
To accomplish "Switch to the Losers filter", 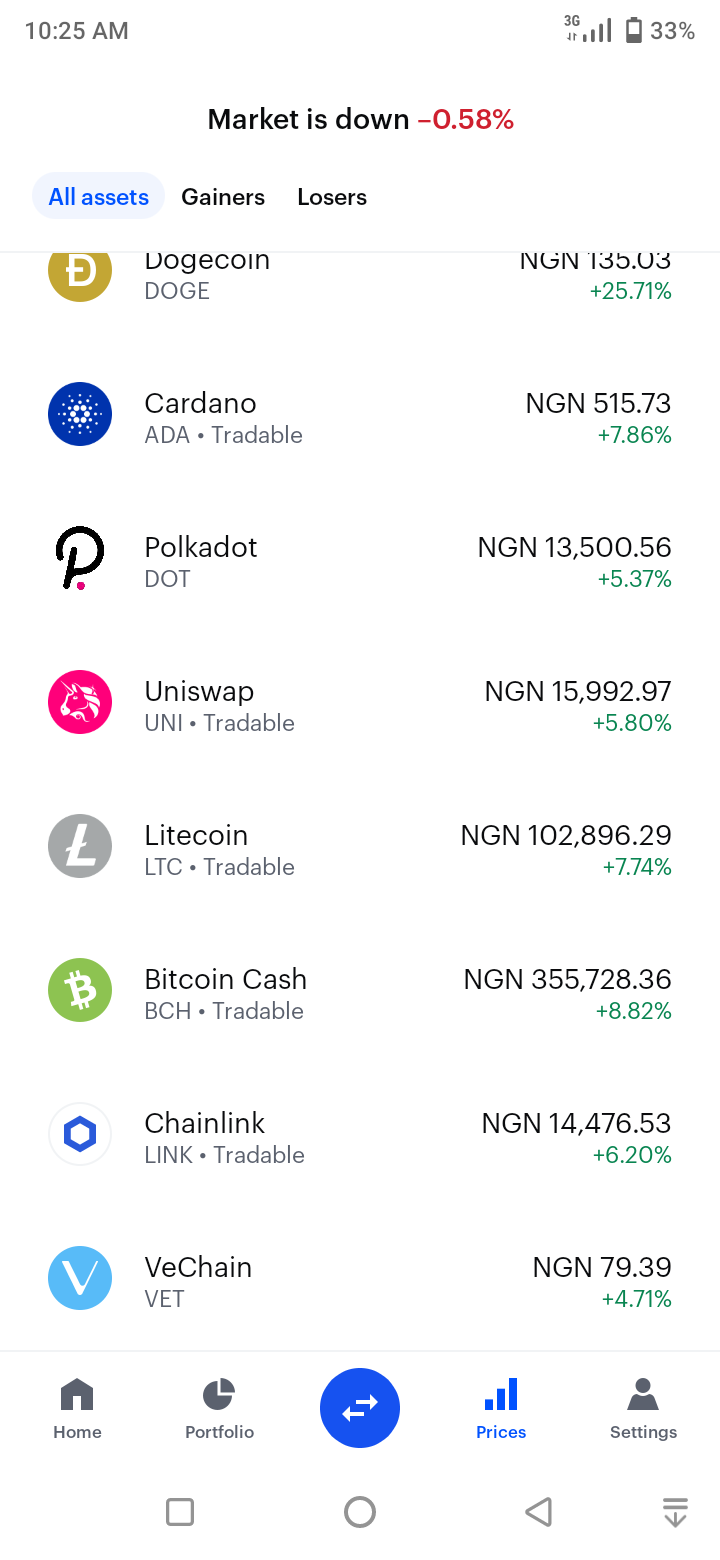I will point(332,197).
